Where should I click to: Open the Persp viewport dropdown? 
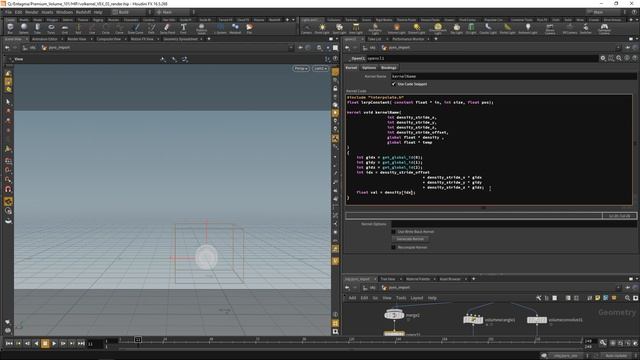click(x=301, y=68)
